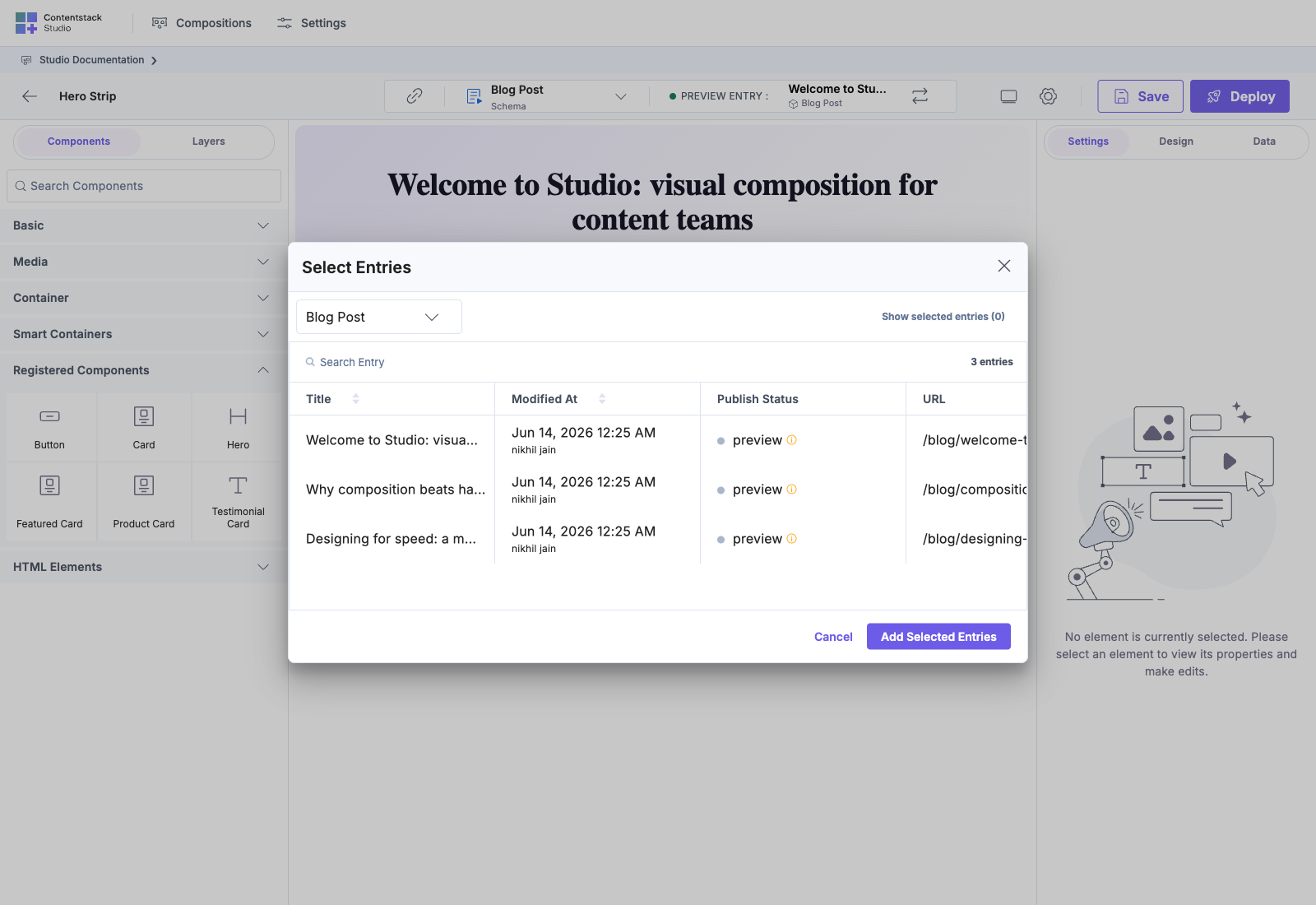Open the Settings tab in right panel
The width and height of the screenshot is (1316, 905).
(x=1088, y=141)
